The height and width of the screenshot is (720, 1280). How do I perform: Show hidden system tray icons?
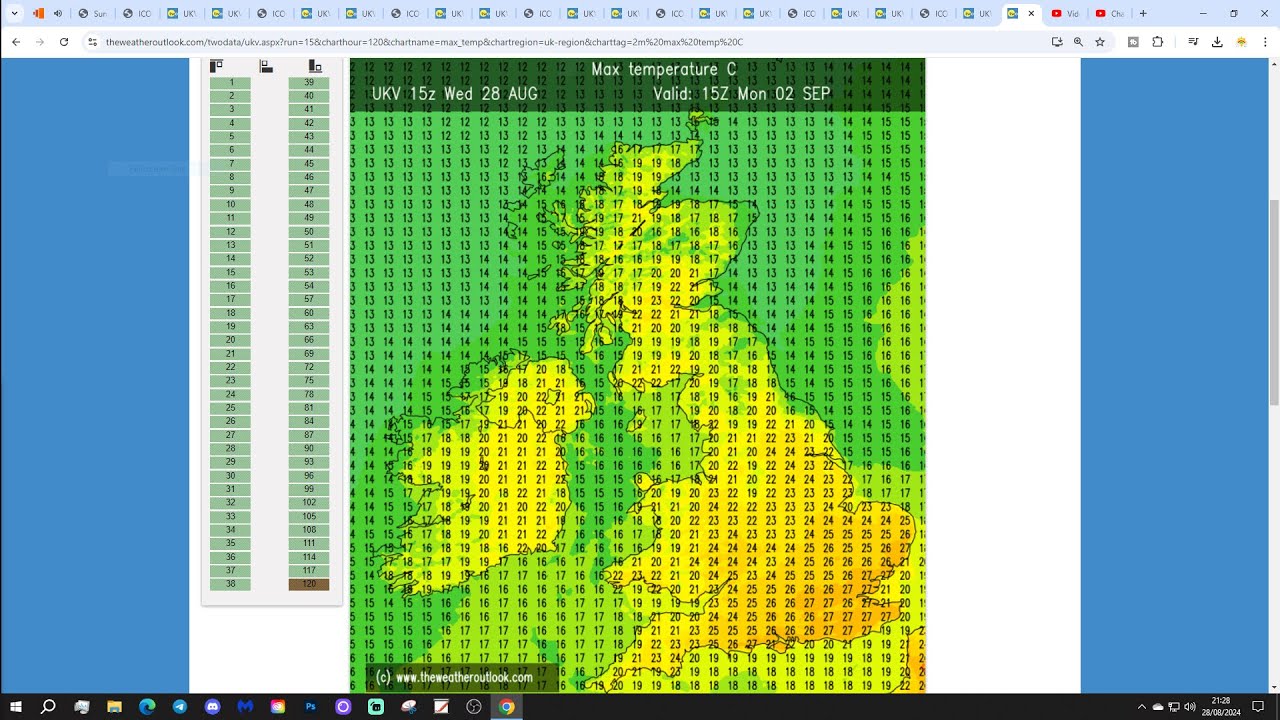tap(1141, 707)
